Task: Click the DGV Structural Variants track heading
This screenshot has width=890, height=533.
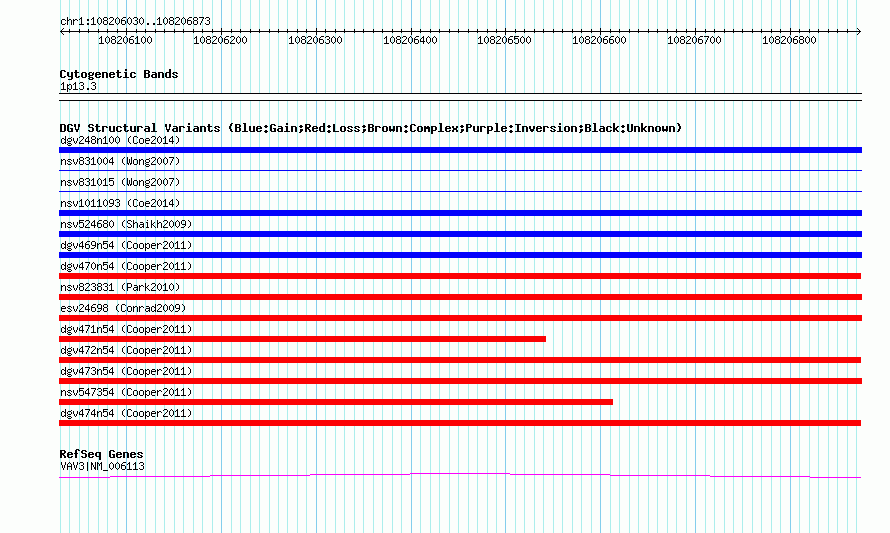Action: [x=371, y=128]
